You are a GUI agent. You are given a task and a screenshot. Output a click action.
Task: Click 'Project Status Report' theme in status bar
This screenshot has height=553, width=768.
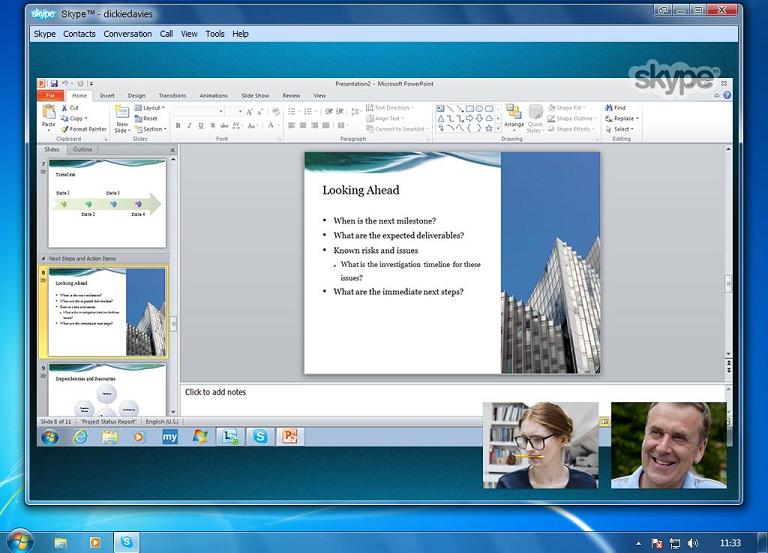coord(108,421)
